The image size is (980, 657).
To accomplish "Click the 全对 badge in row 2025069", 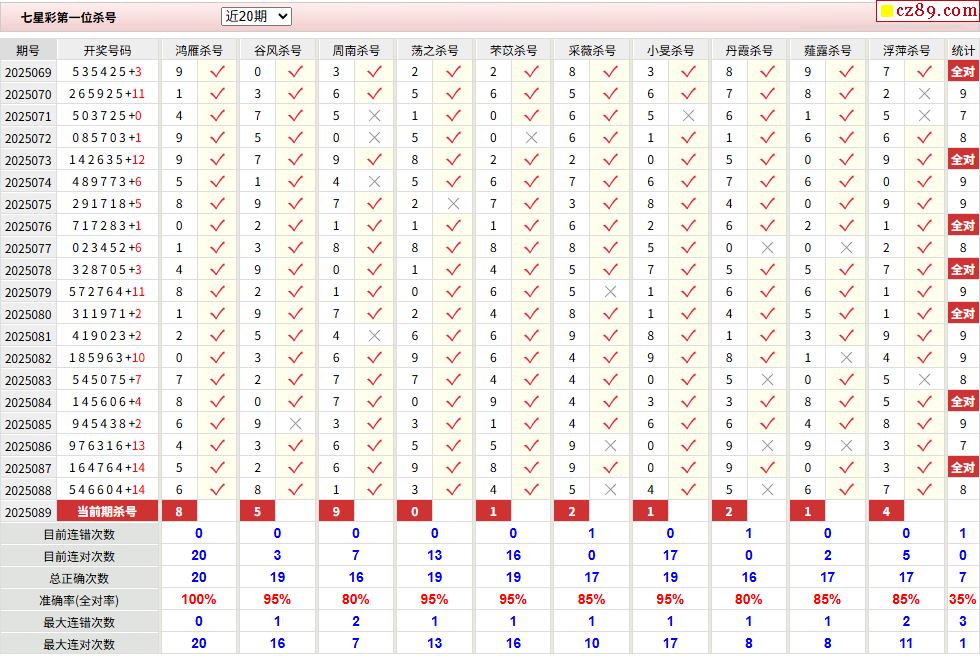I will click(963, 71).
